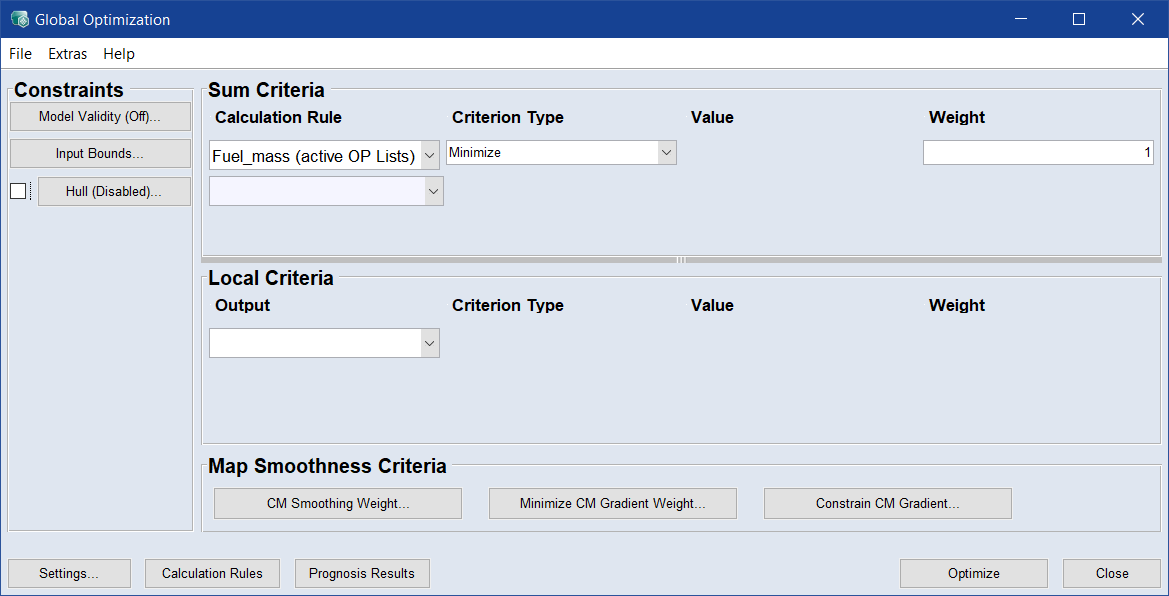1169x596 pixels.
Task: Open the Extras menu
Action: 68,54
